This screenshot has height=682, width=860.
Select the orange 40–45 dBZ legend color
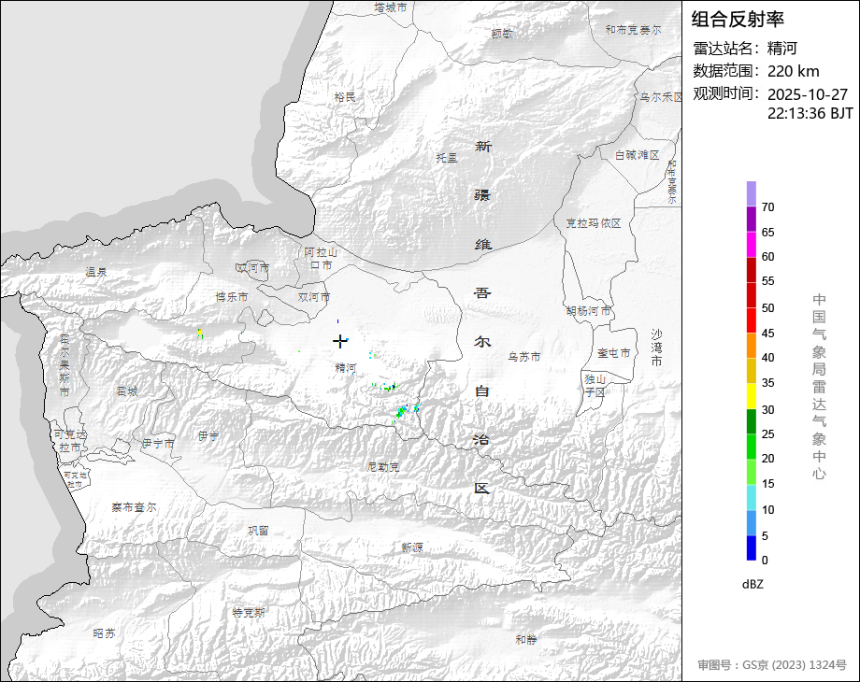751,346
